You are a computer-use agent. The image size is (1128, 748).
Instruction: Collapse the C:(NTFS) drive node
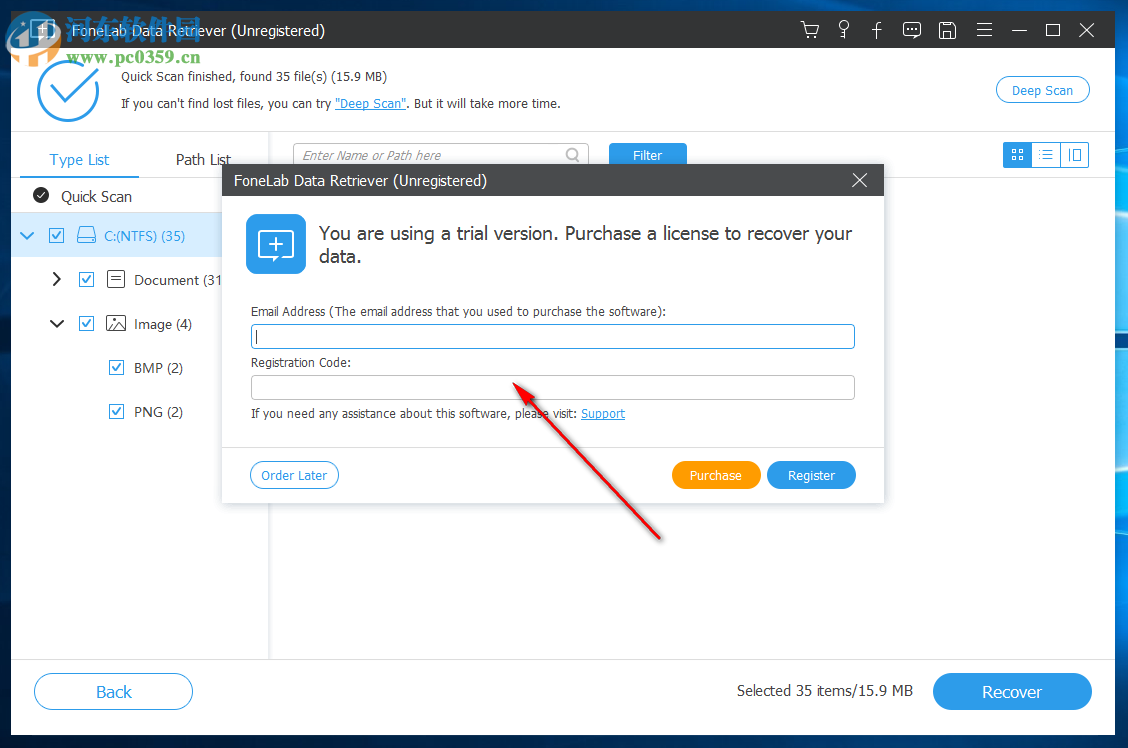click(27, 235)
